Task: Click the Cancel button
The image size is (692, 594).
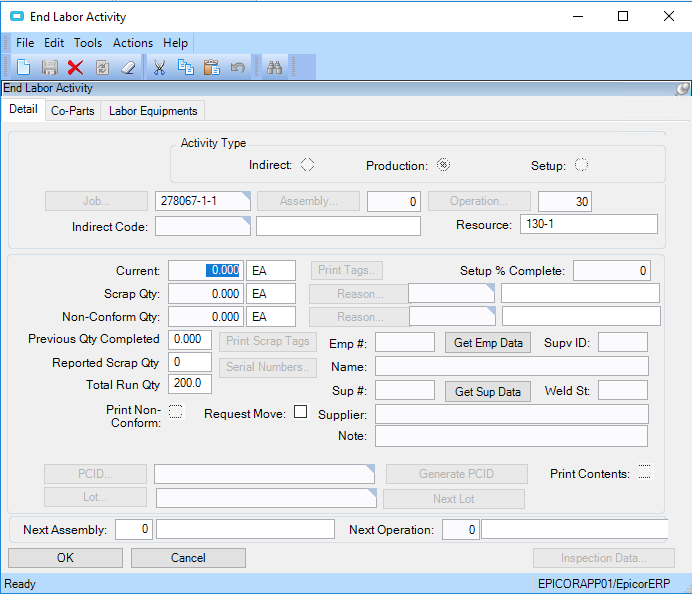Action: [x=188, y=558]
